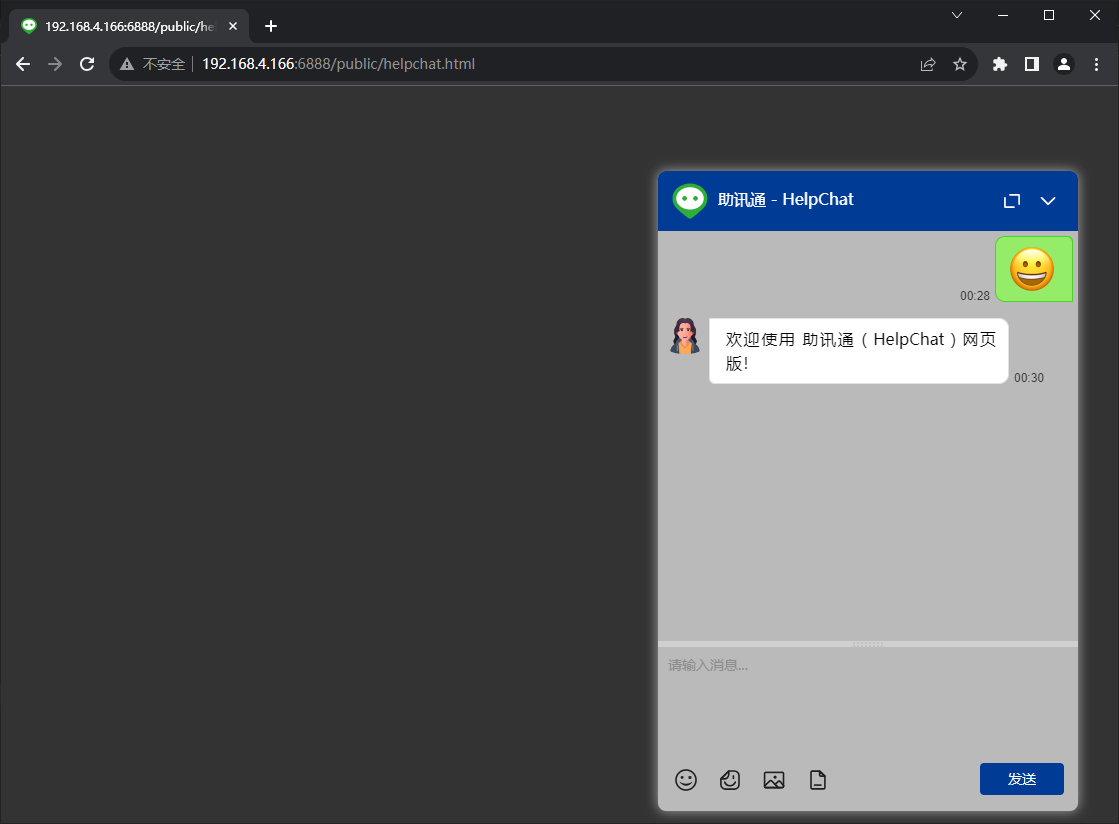The height and width of the screenshot is (824, 1119).
Task: Minimize the browser window
Action: tap(1003, 15)
